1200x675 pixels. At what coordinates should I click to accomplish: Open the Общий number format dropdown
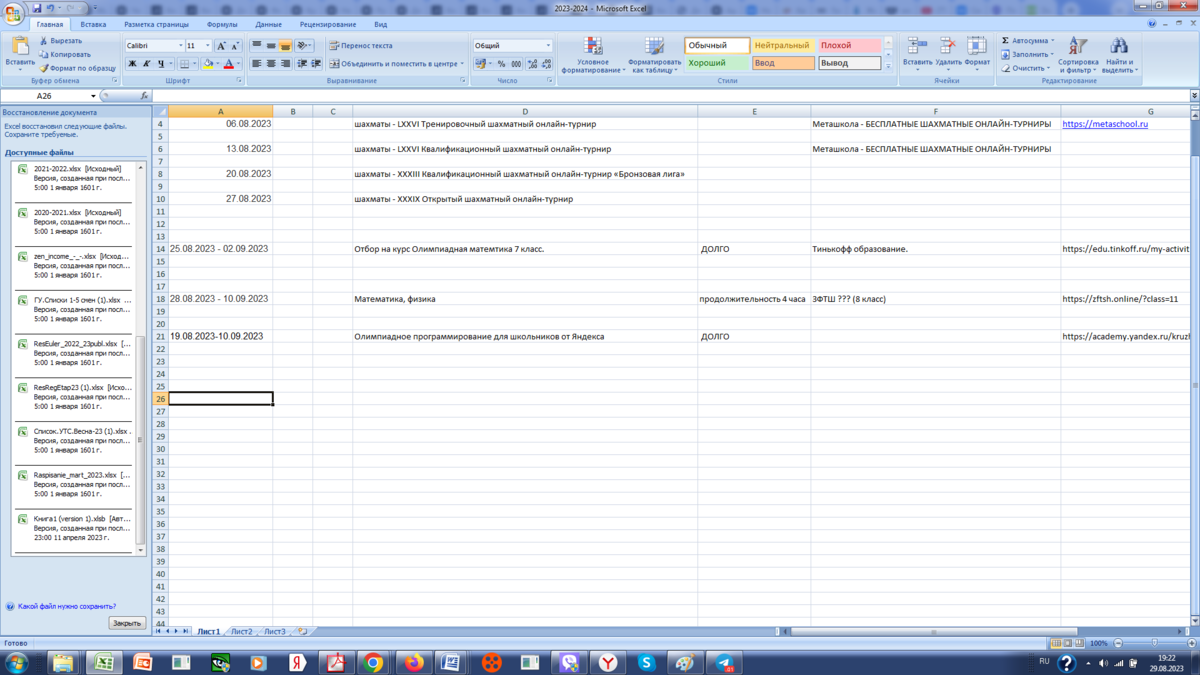click(x=548, y=46)
